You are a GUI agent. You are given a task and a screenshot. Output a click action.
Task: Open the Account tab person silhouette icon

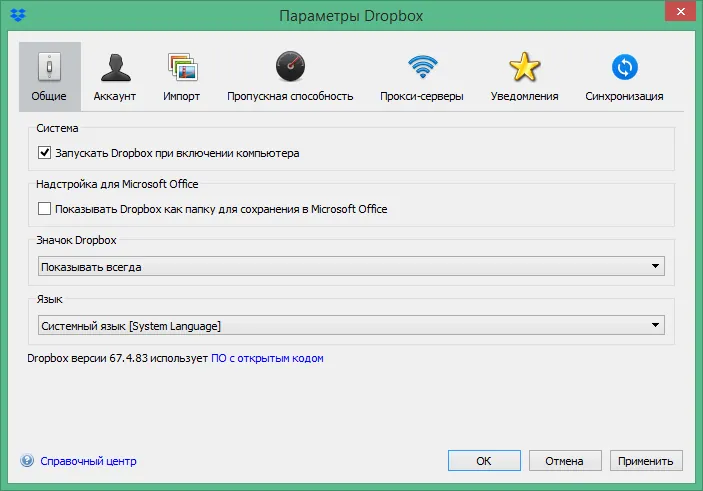pos(116,68)
